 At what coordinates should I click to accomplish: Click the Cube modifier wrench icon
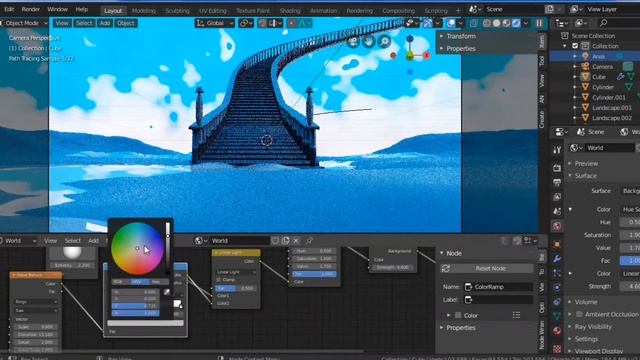(x=620, y=76)
